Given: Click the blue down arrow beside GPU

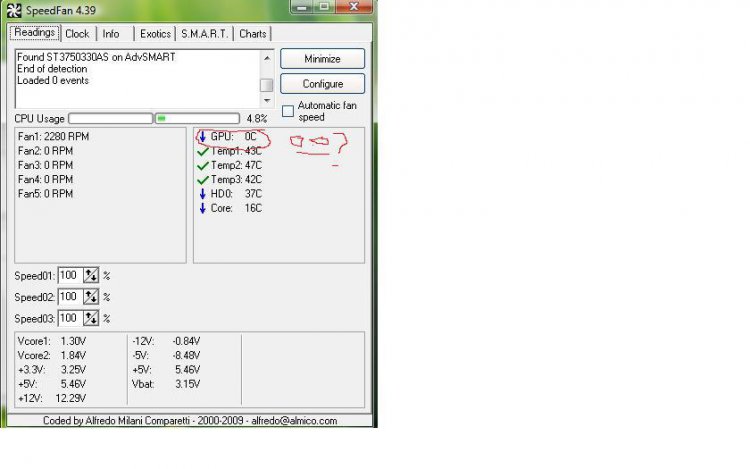Looking at the screenshot, I should coord(202,137).
